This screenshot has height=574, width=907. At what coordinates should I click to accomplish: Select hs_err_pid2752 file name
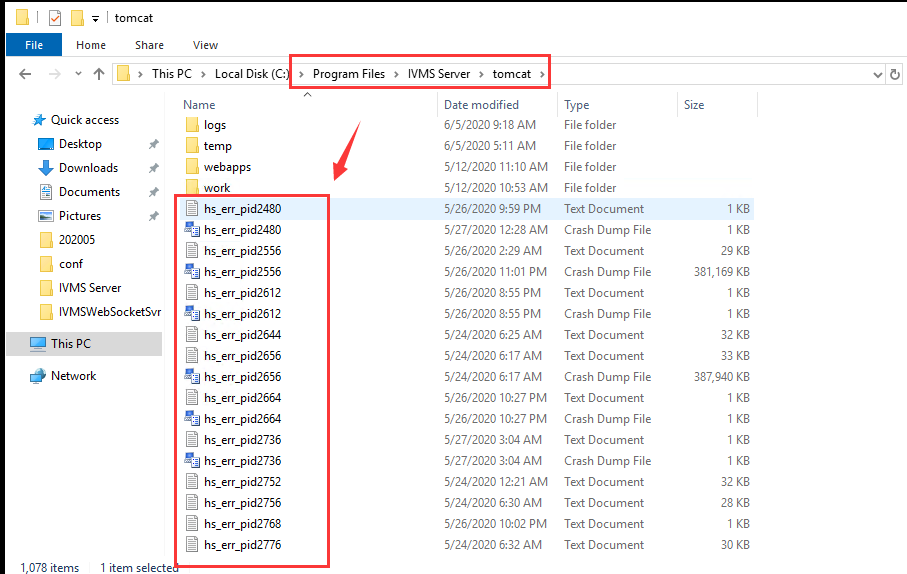[242, 482]
